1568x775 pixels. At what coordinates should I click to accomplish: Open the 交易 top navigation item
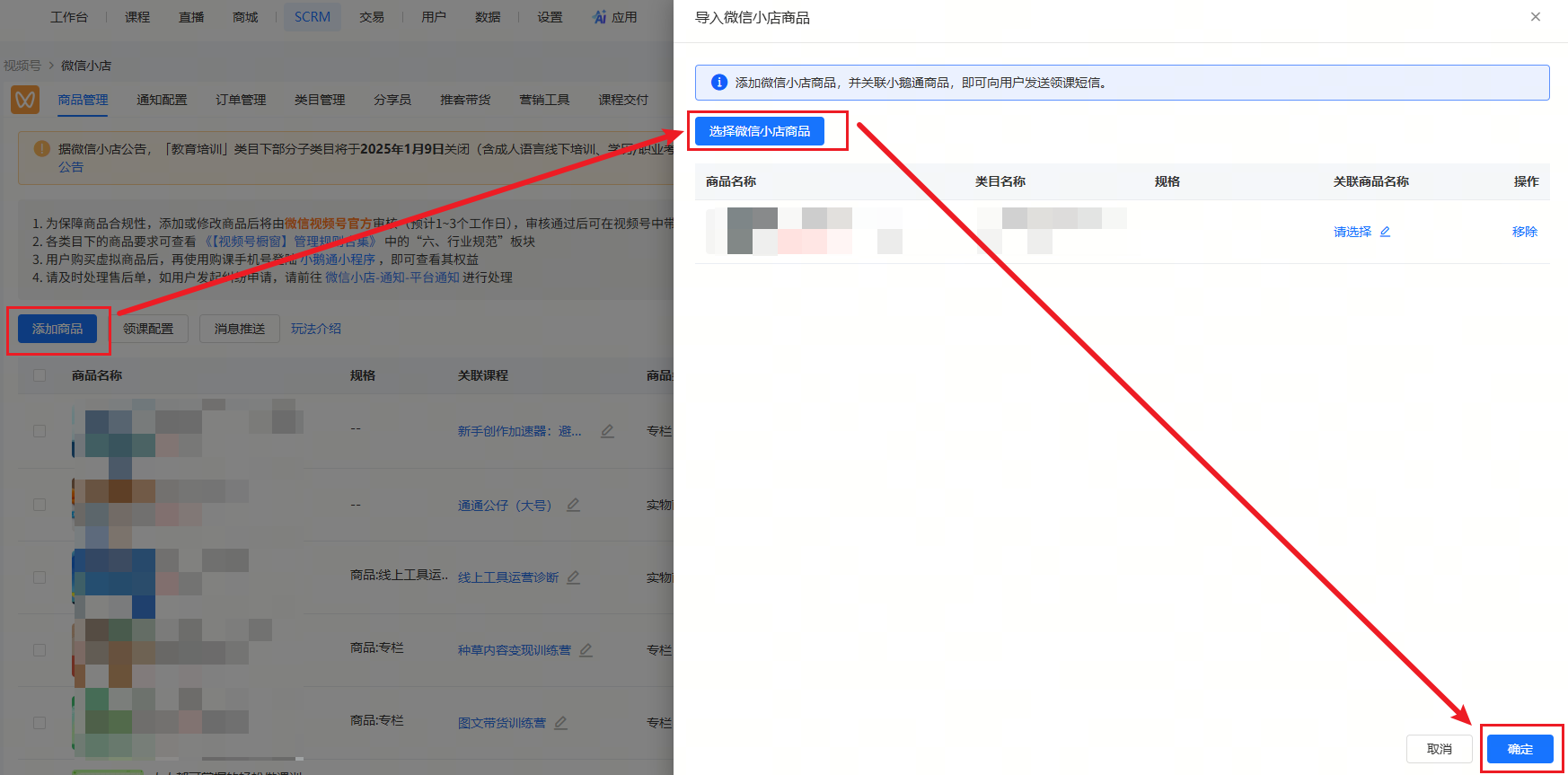point(372,17)
